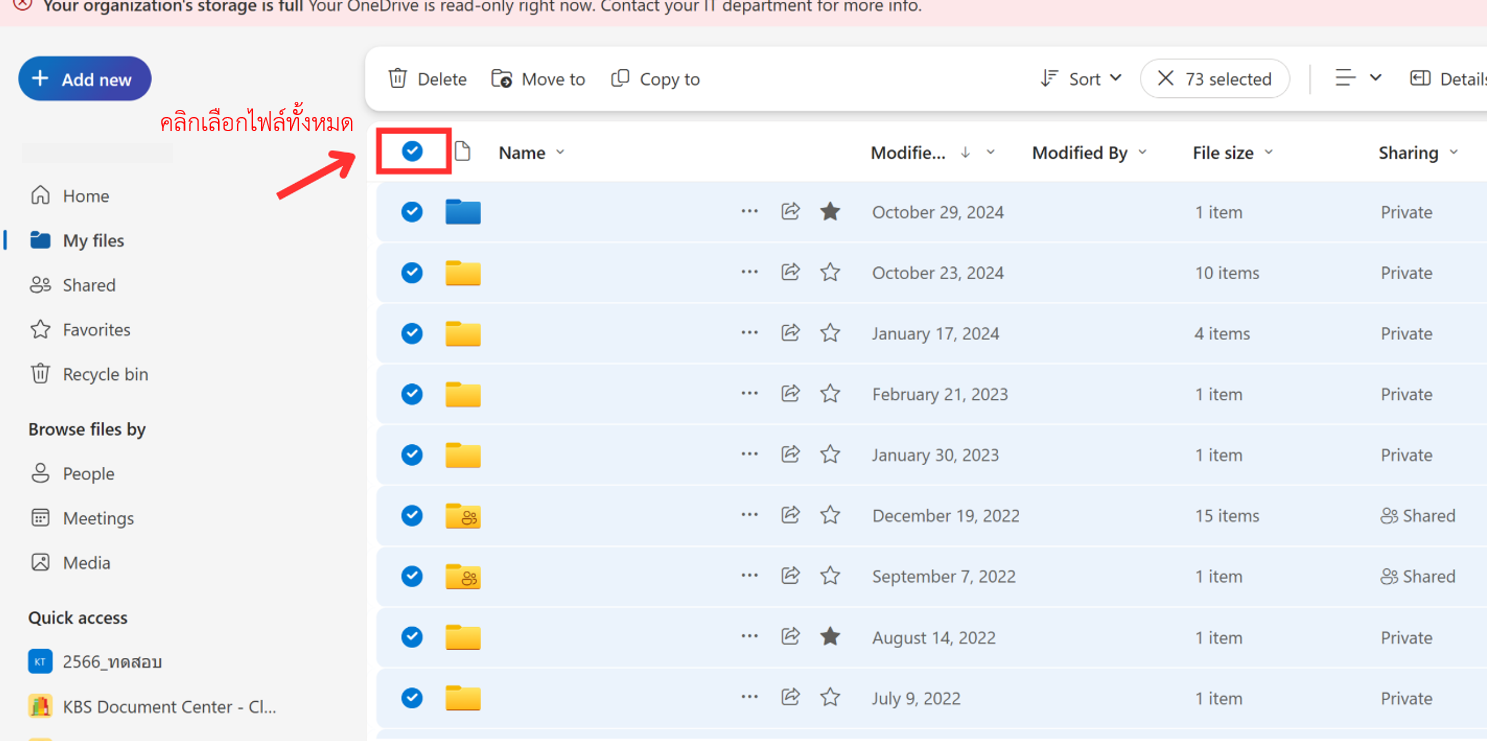Image resolution: width=1492 pixels, height=741 pixels.
Task: Open the shared folder dated December 19, 2022
Action: coord(463,516)
